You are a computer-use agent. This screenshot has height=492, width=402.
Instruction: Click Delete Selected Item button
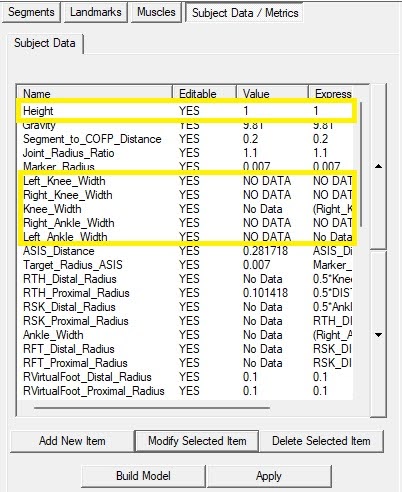321,441
